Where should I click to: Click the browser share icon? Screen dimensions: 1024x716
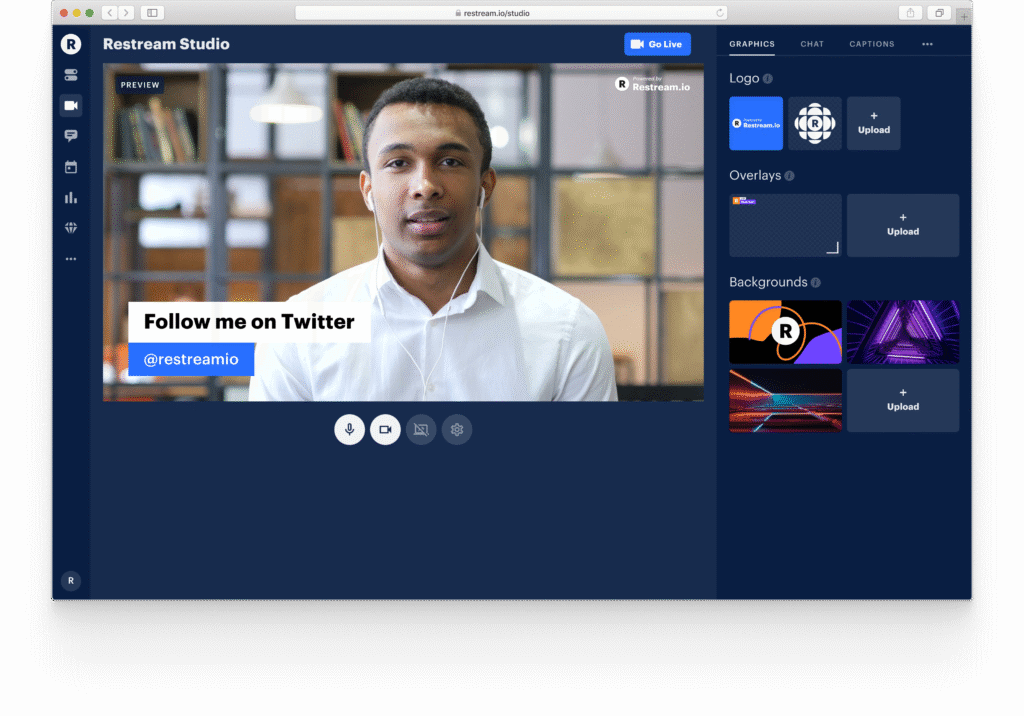click(910, 12)
